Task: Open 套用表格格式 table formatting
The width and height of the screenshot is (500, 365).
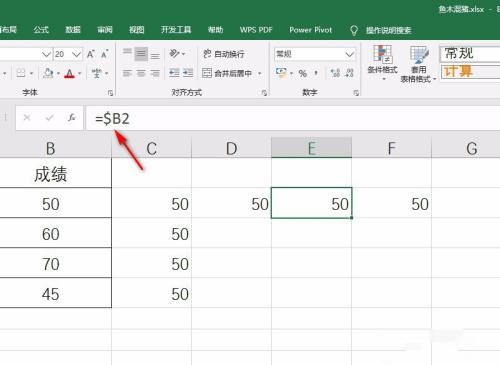Action: pyautogui.click(x=418, y=64)
